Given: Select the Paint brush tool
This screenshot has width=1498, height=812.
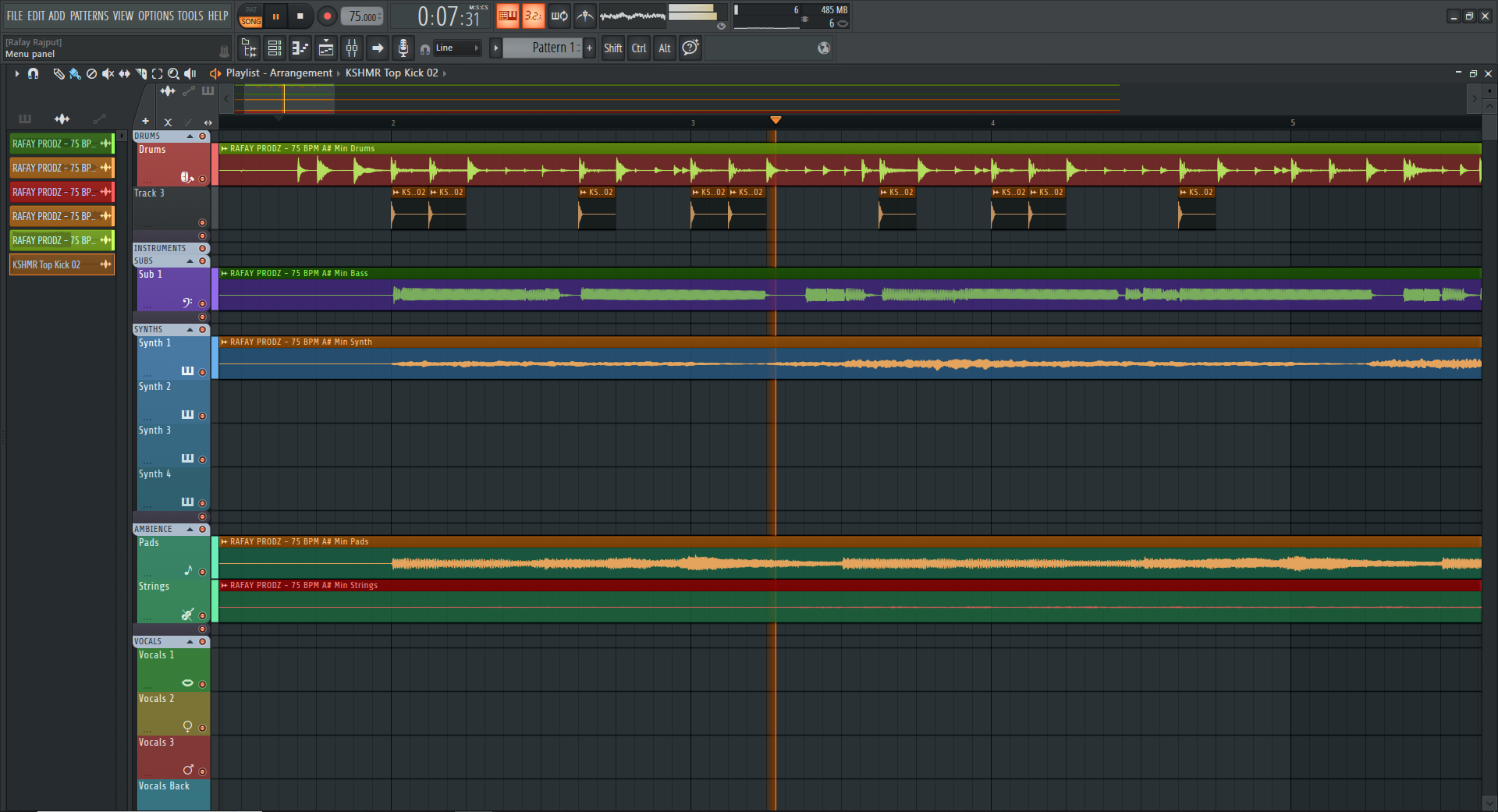Looking at the screenshot, I should click(x=75, y=73).
